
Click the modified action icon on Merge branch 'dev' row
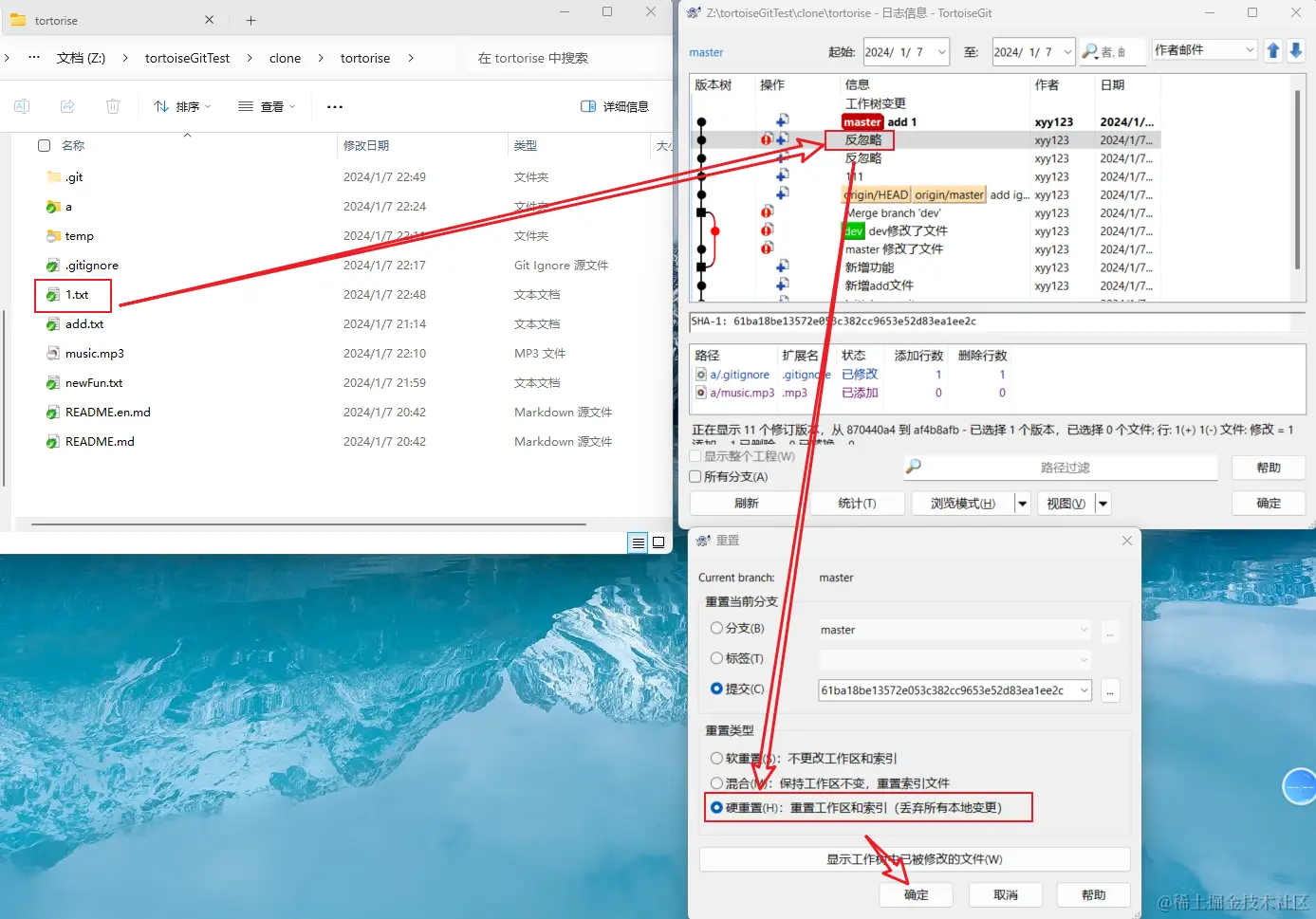(767, 211)
